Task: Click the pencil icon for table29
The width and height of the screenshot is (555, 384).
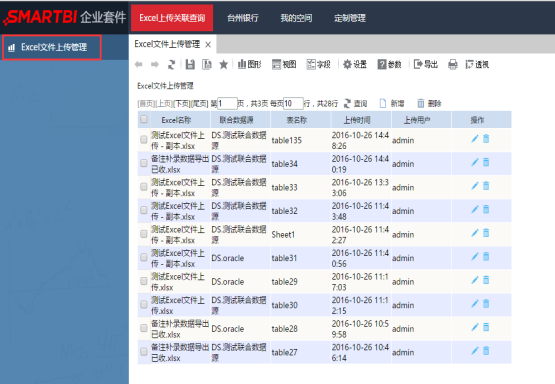Action: point(475,280)
